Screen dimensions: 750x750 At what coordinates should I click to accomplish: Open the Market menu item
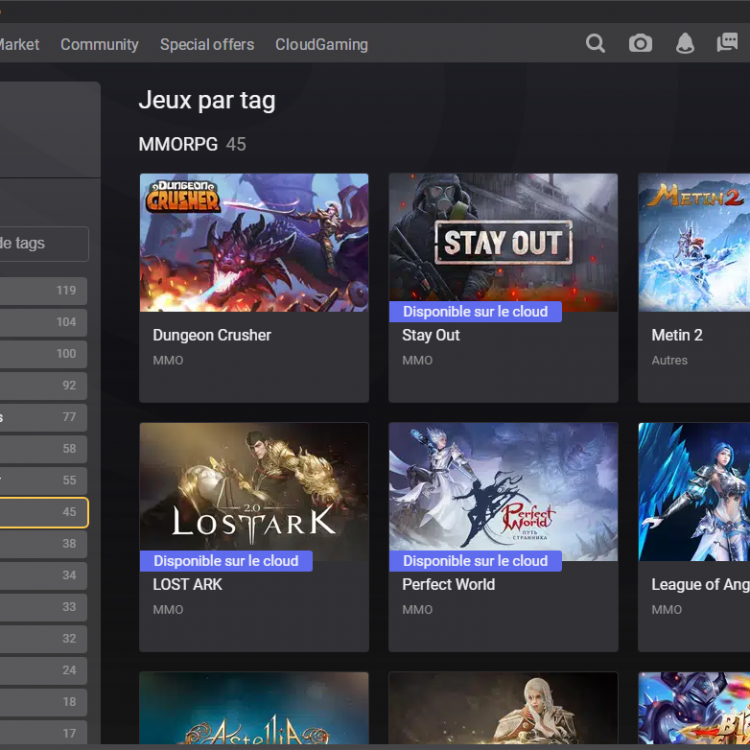pos(19,44)
